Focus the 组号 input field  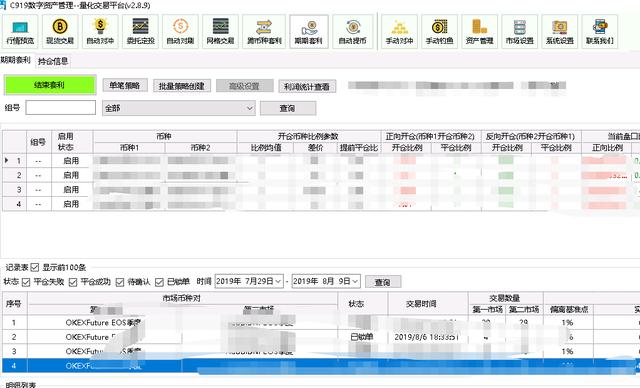[60, 108]
